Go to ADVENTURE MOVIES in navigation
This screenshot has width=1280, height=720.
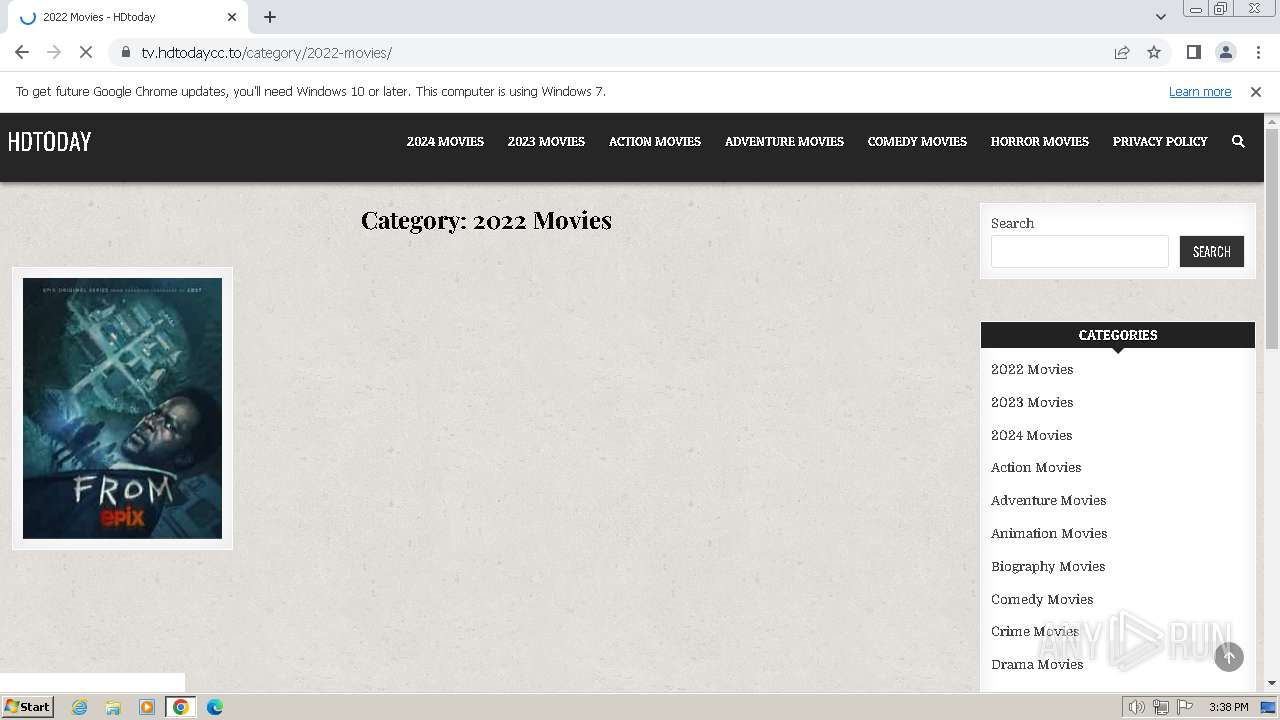784,141
